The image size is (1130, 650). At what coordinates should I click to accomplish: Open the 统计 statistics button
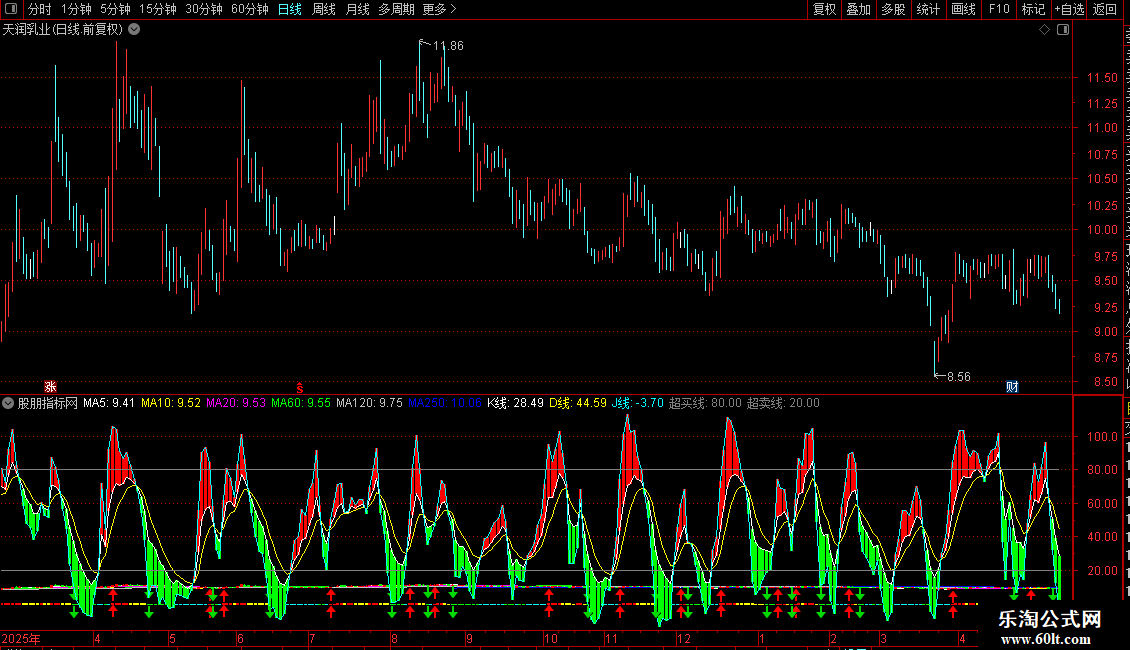(x=928, y=9)
